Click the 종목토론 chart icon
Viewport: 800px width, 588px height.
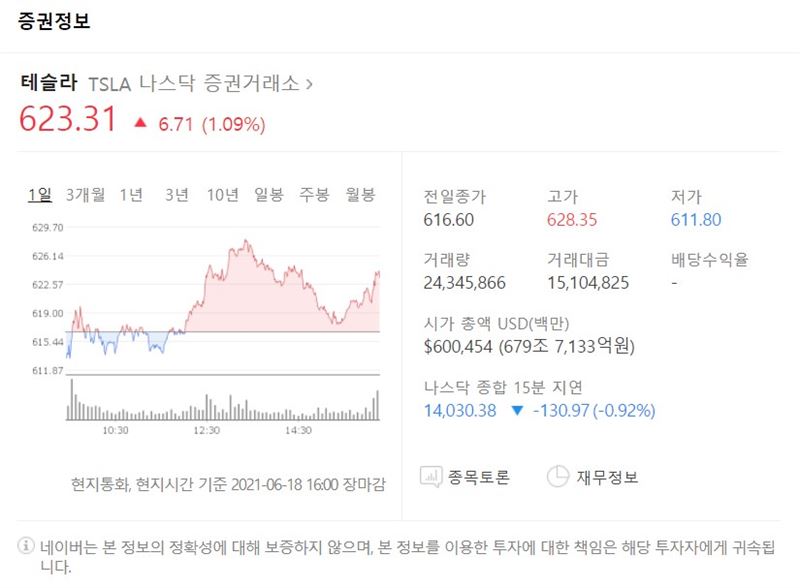(x=433, y=477)
